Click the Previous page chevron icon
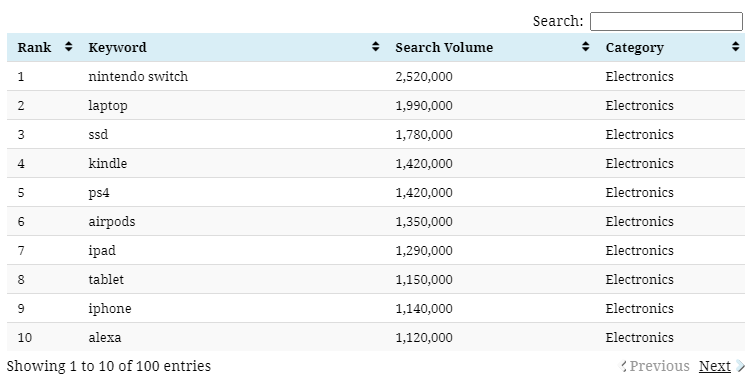 [x=623, y=366]
